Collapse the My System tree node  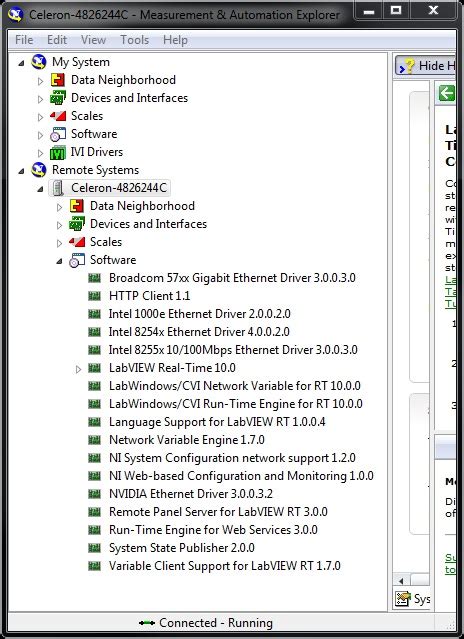[21, 63]
